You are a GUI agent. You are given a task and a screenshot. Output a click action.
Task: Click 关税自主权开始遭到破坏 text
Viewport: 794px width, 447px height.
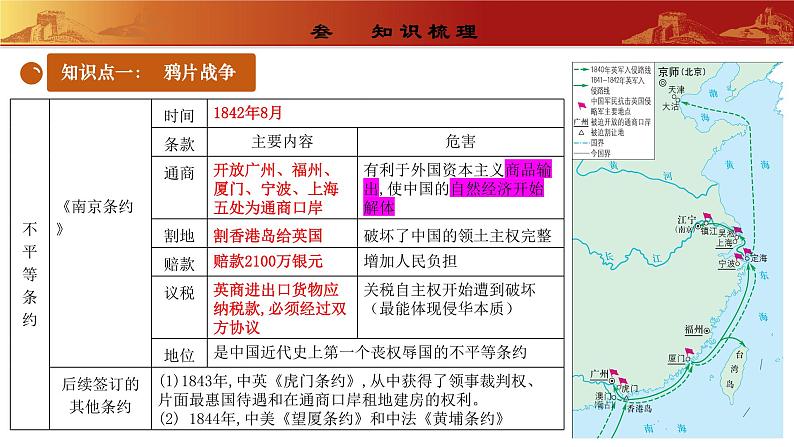click(450, 290)
